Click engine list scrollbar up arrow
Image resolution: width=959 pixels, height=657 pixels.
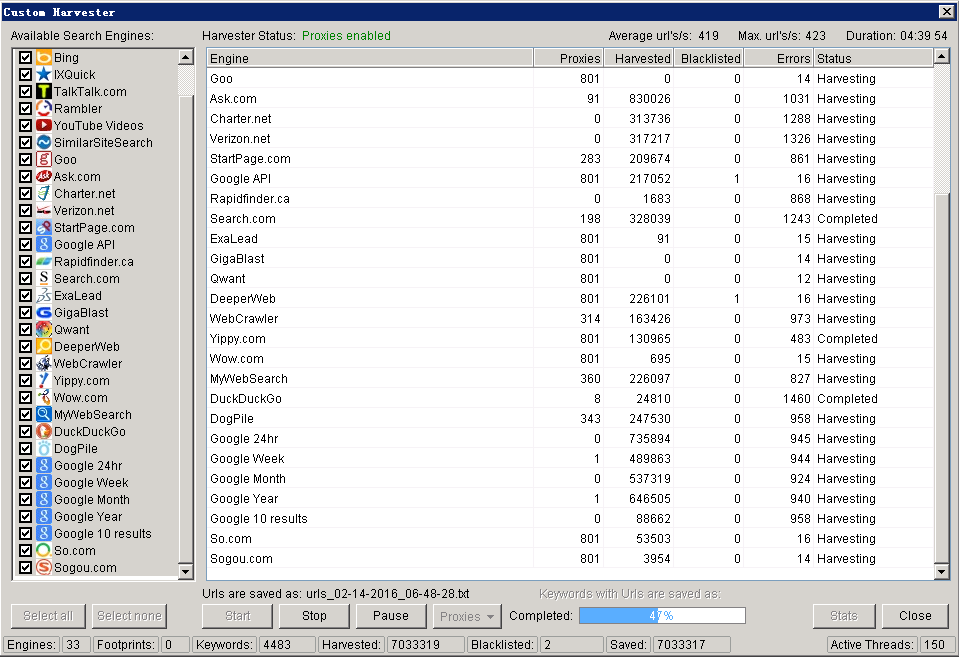click(x=186, y=58)
